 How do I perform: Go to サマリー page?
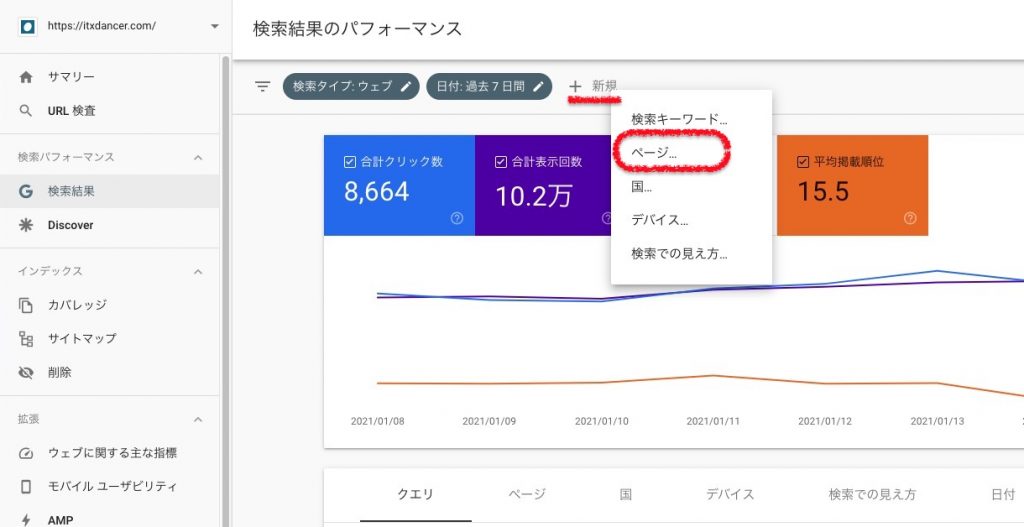pos(71,77)
